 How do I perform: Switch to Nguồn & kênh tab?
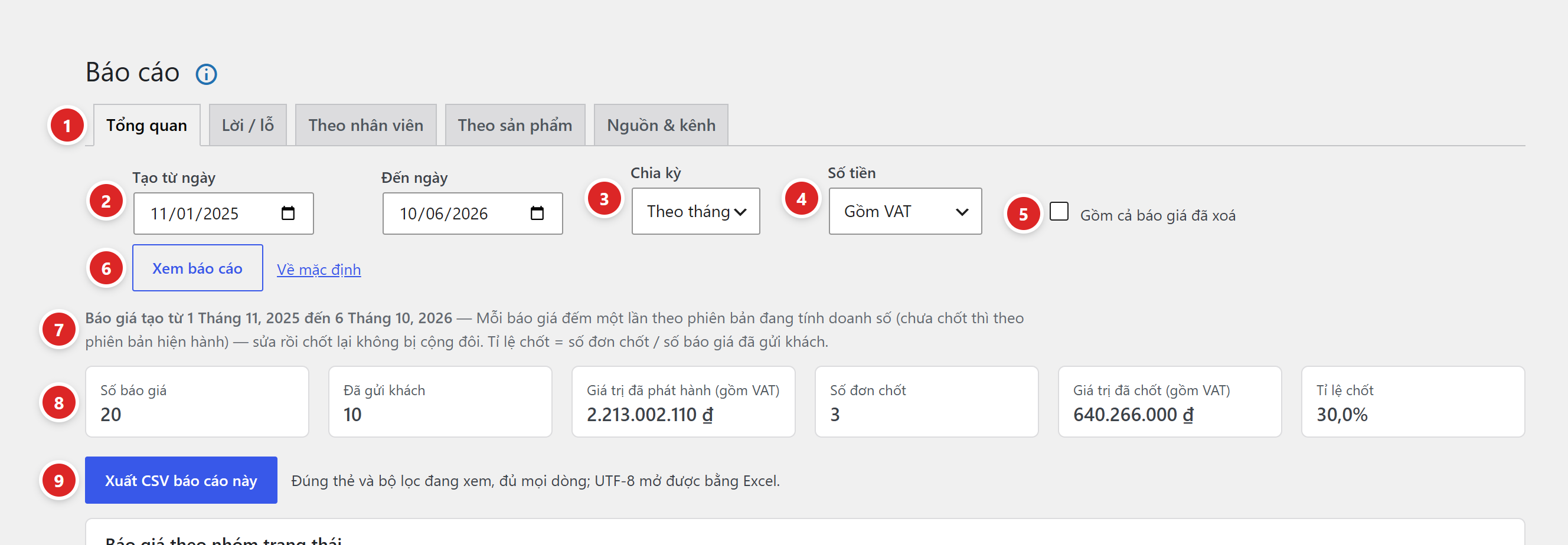coord(661,125)
